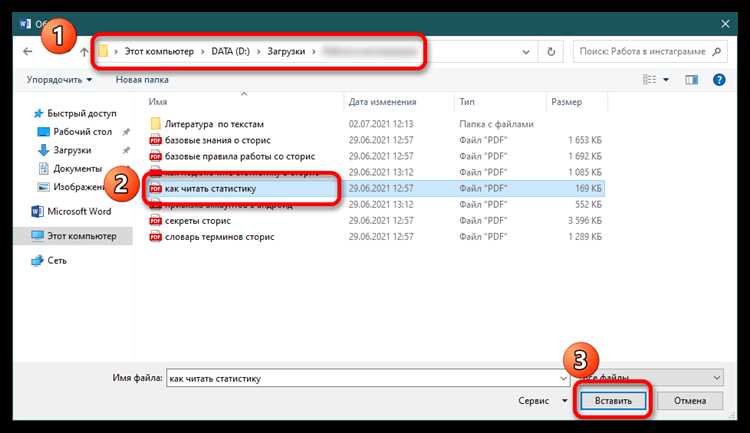
Task: Select Загрузки in Quick access sidebar
Action: coord(72,150)
